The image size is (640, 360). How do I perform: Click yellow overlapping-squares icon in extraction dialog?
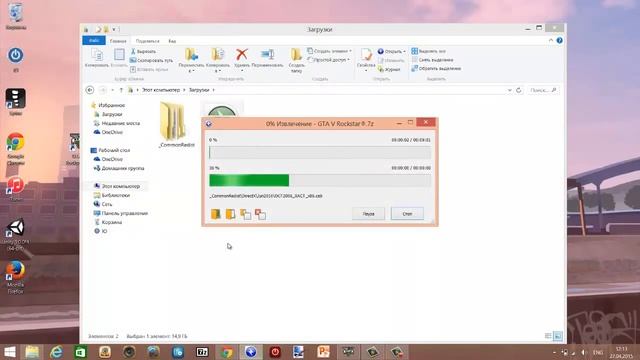pos(245,214)
